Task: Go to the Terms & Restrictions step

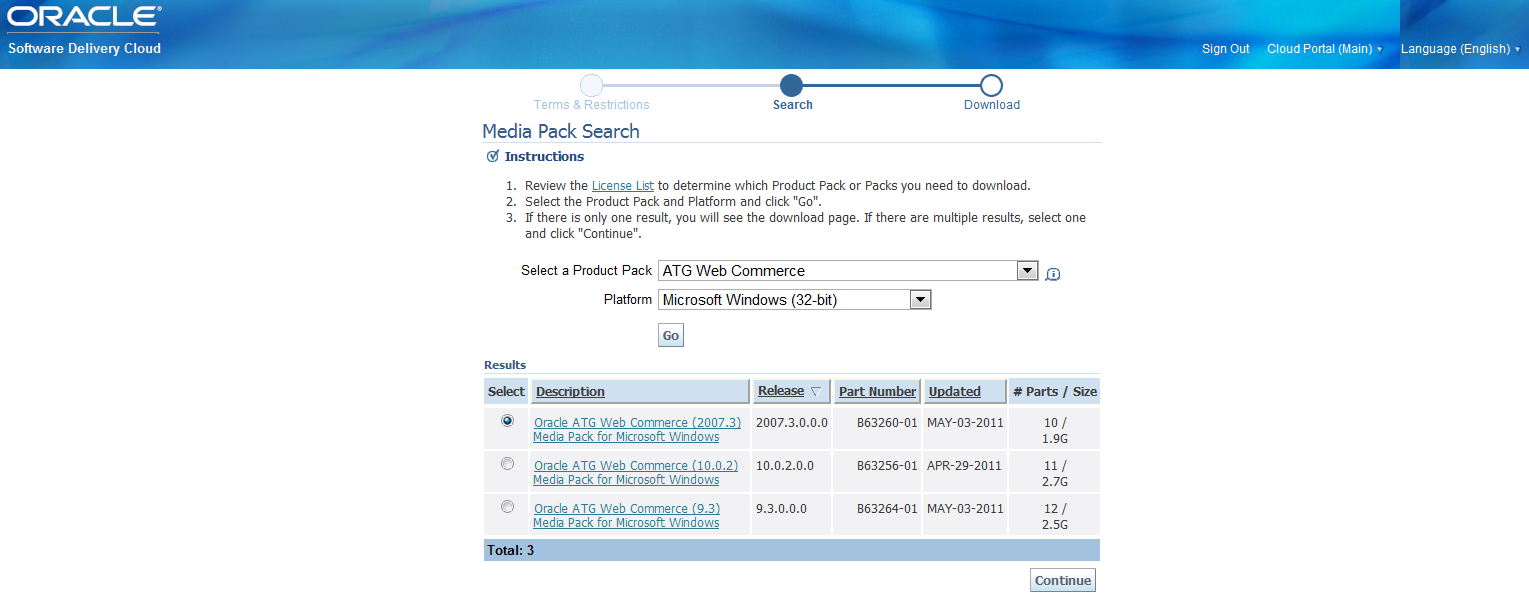Action: point(592,105)
